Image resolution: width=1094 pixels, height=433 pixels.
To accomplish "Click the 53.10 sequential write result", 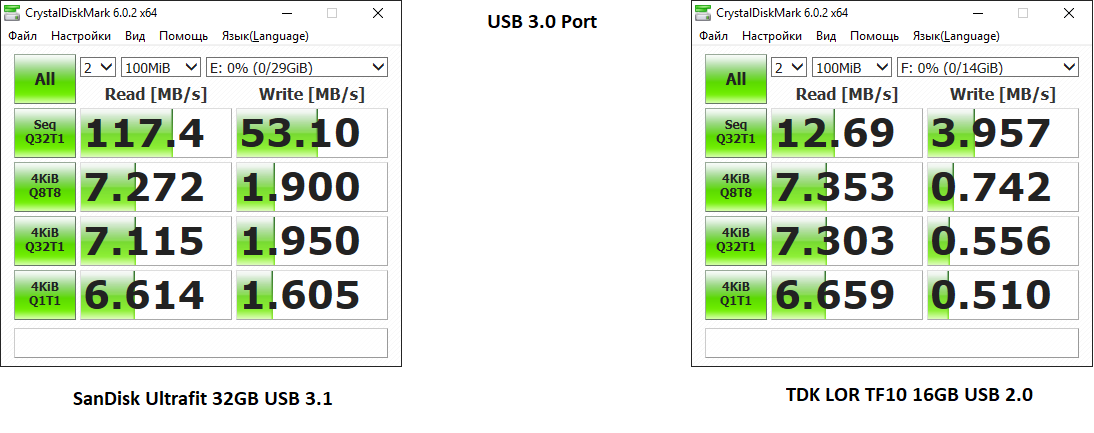I will 311,132.
